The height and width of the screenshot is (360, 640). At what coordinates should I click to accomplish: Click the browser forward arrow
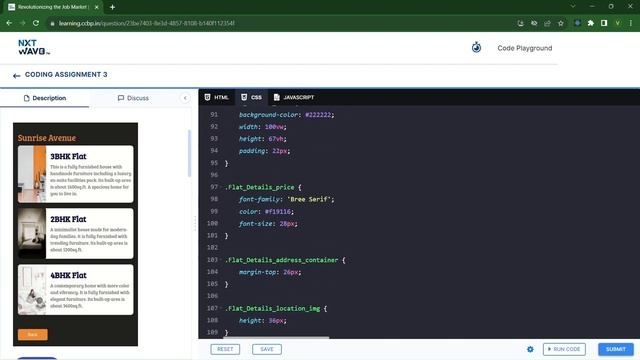tap(22, 23)
